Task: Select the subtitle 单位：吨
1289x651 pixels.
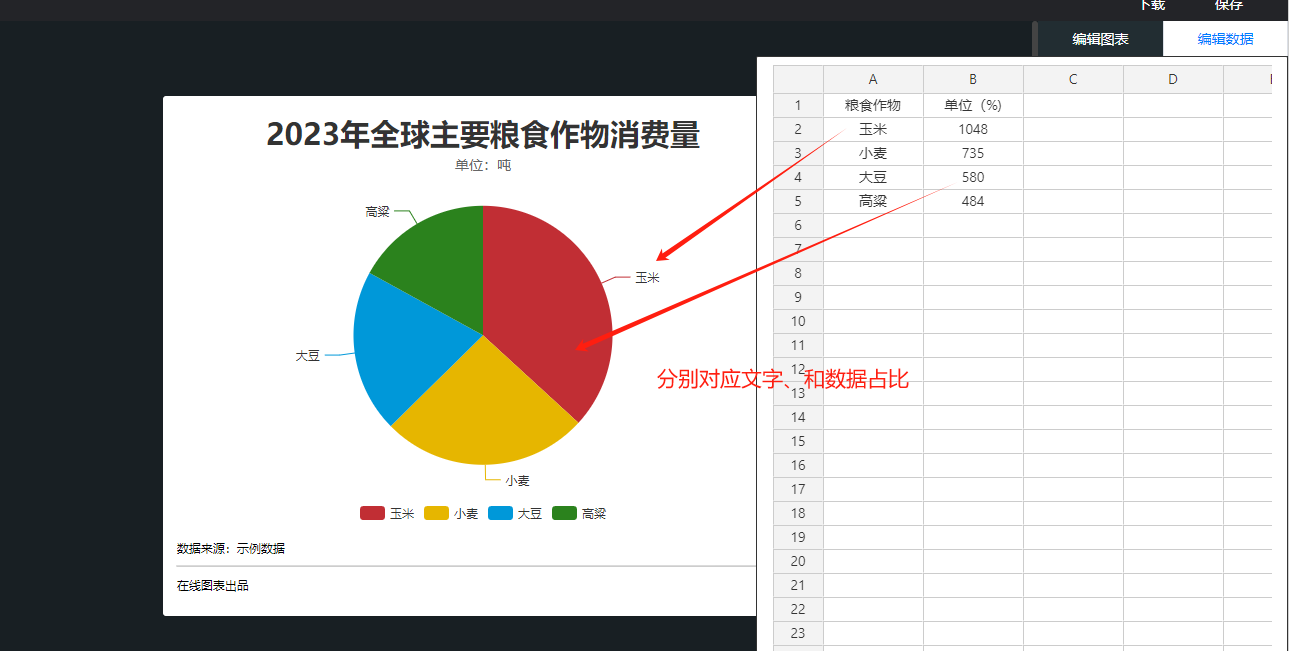Action: 483,165
